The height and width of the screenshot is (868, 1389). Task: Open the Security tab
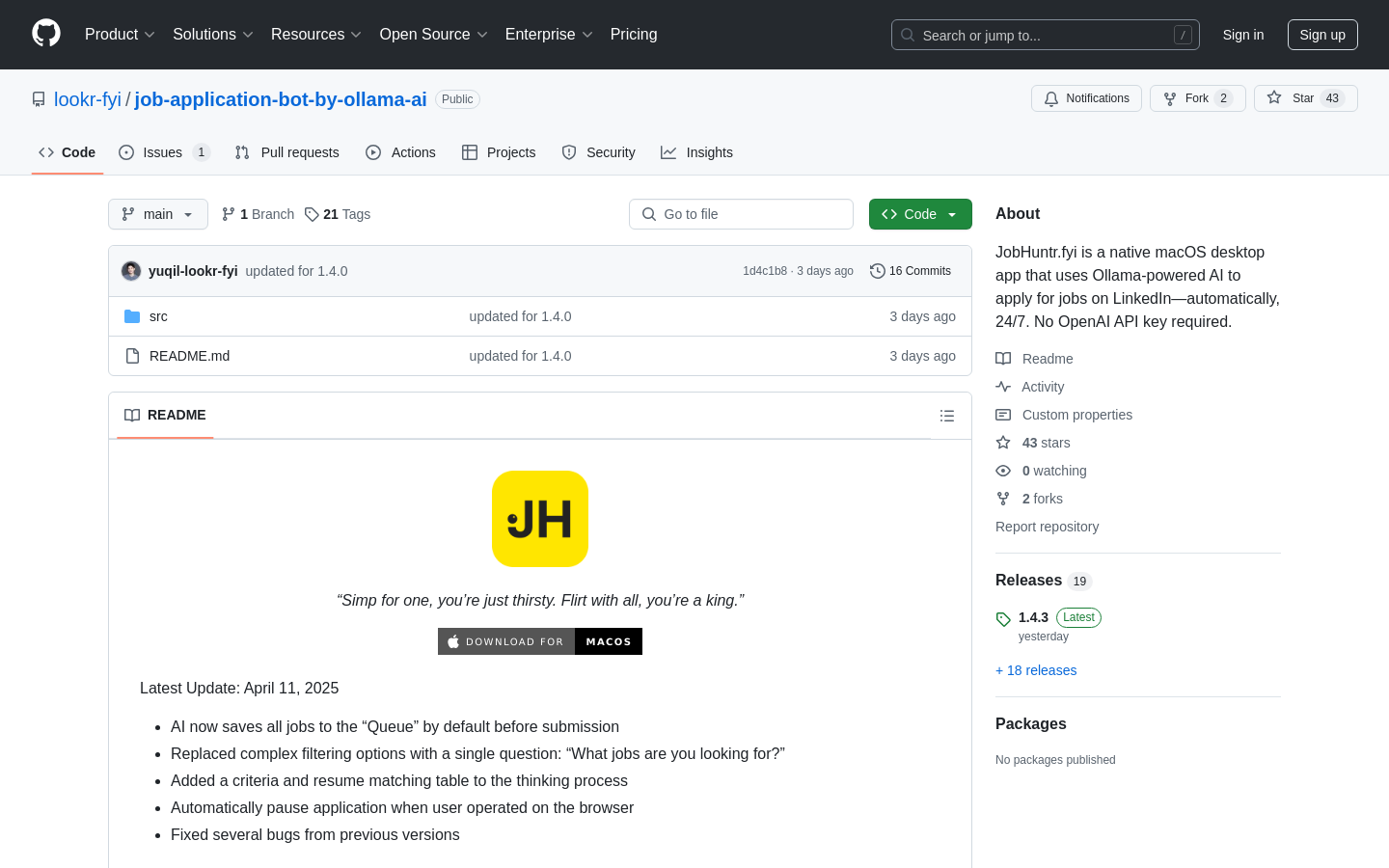(599, 152)
